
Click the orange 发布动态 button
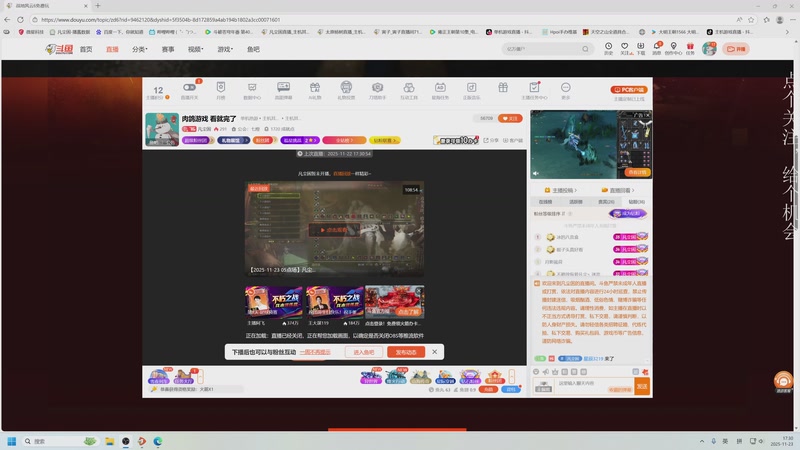click(x=406, y=352)
